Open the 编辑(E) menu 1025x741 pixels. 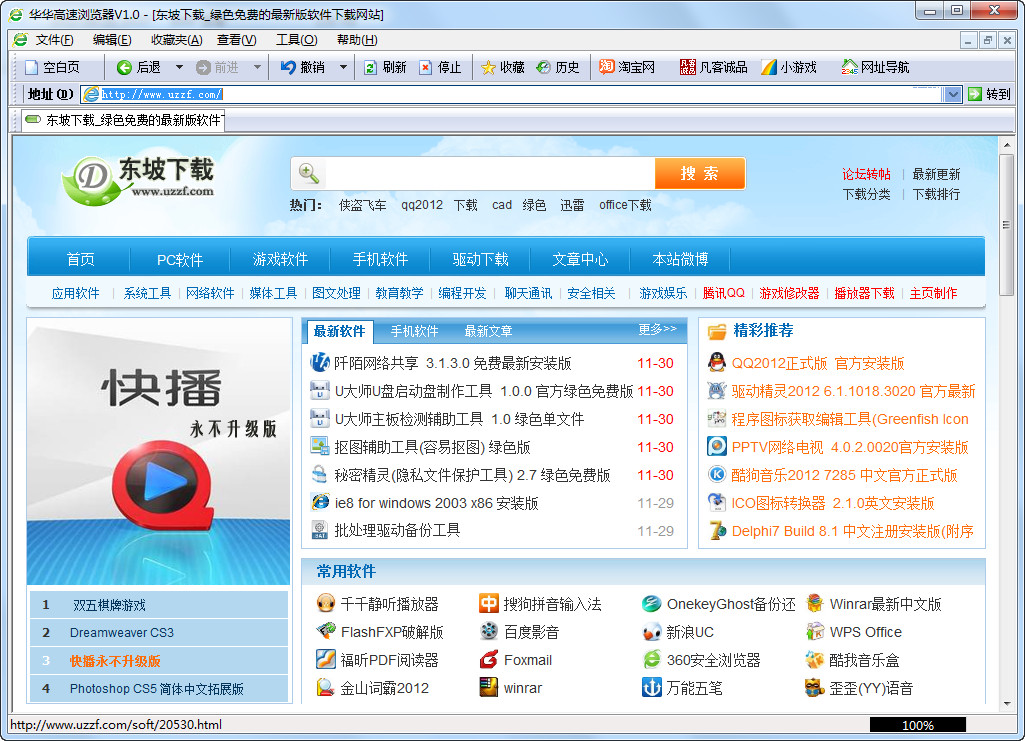112,41
